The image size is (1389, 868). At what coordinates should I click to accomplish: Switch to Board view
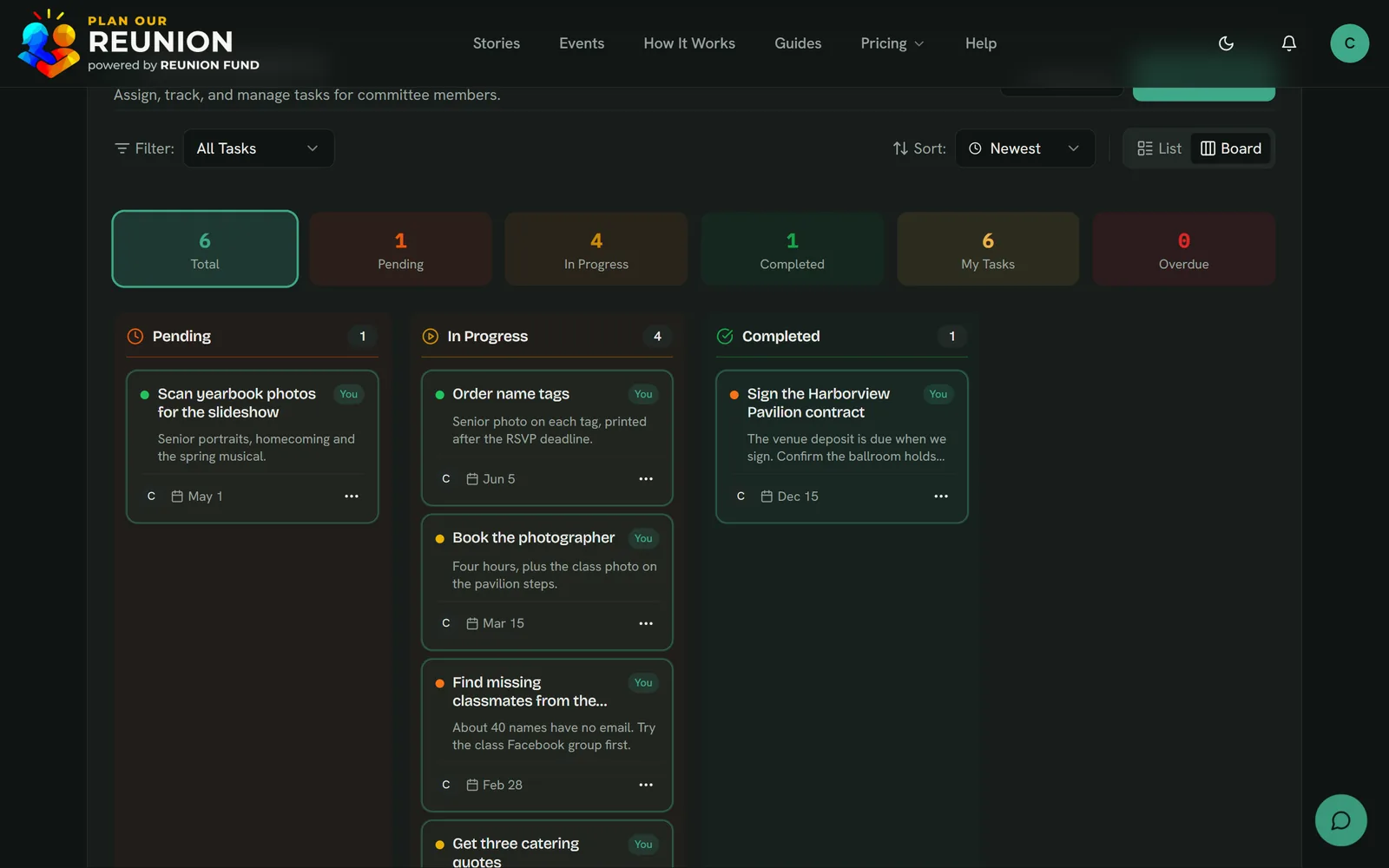[1231, 148]
